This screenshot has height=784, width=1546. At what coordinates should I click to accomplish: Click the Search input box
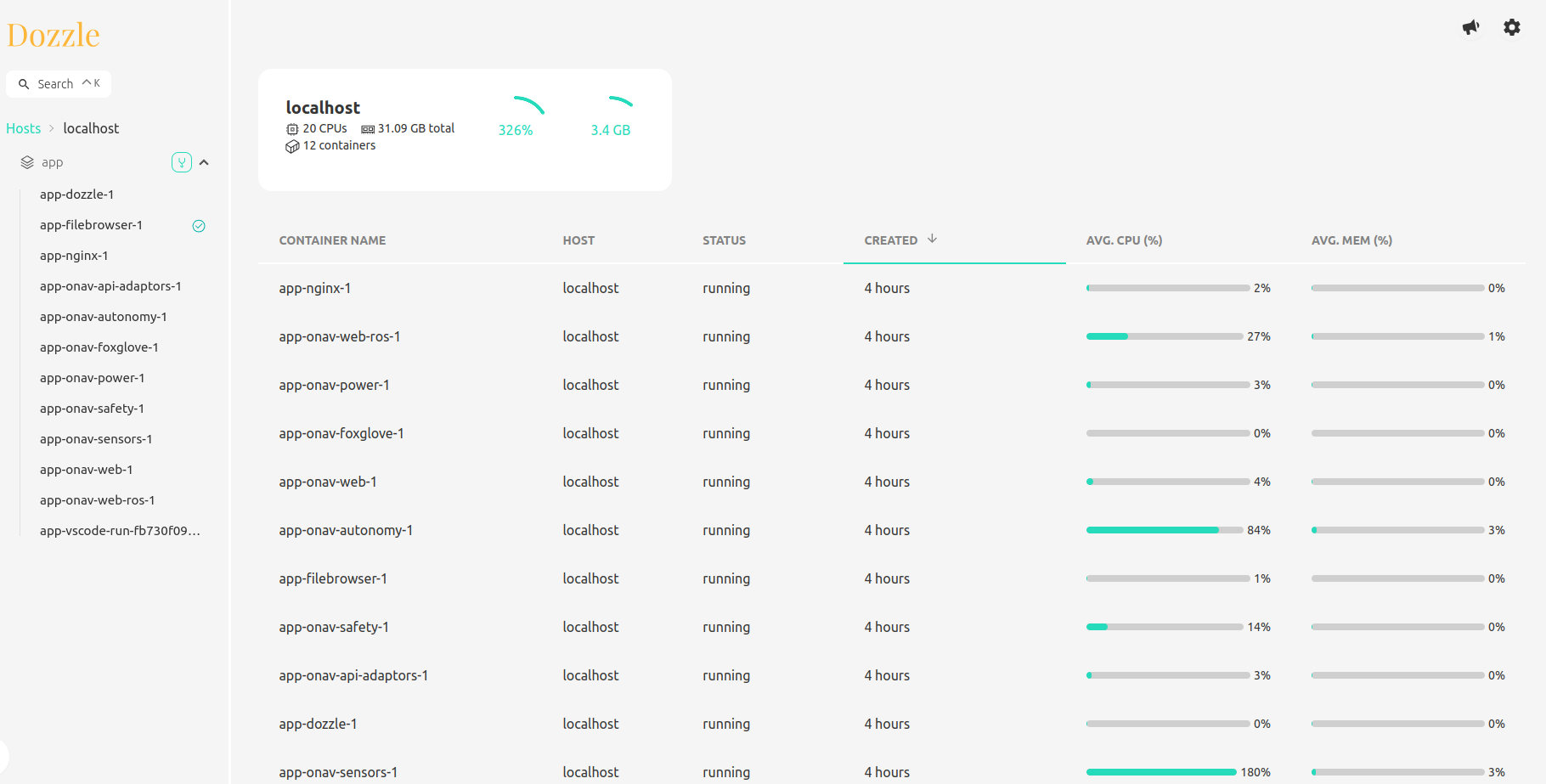[59, 84]
